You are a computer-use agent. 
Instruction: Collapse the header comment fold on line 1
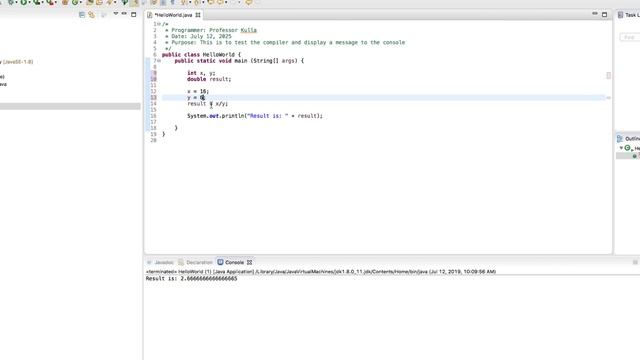coord(159,24)
